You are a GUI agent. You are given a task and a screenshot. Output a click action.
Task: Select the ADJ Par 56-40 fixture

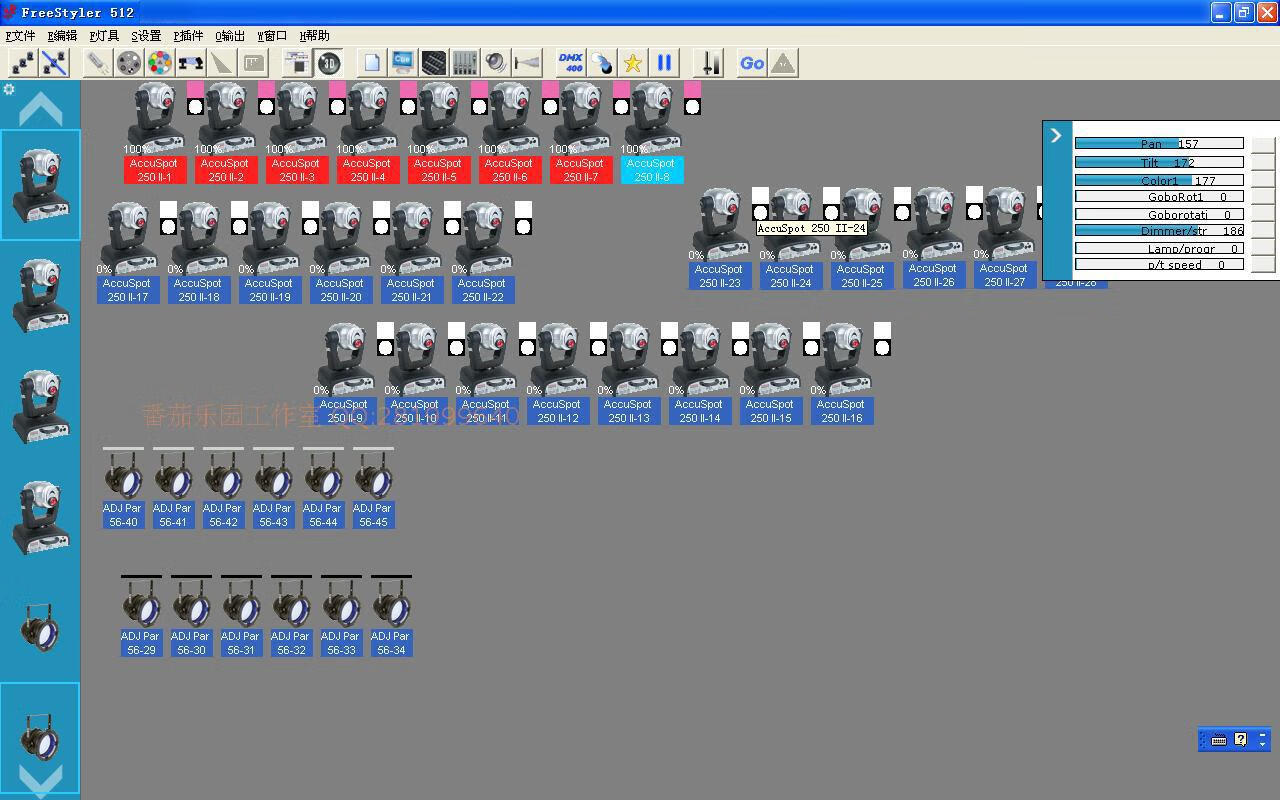123,515
